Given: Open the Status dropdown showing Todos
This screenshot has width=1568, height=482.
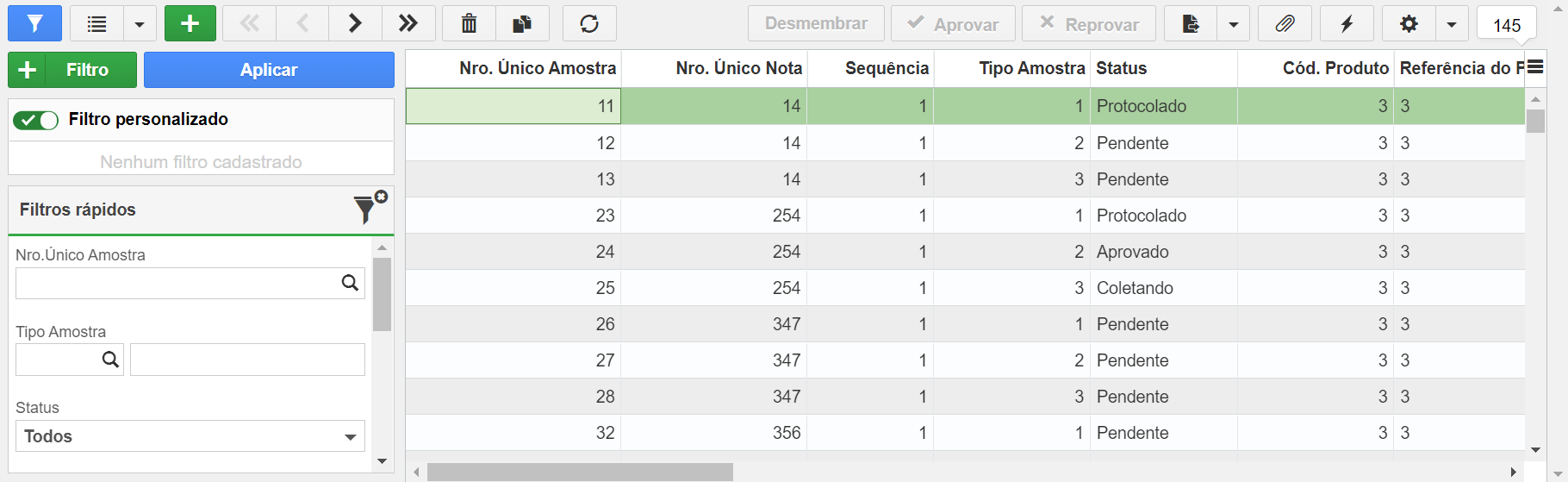Looking at the screenshot, I should [x=190, y=436].
